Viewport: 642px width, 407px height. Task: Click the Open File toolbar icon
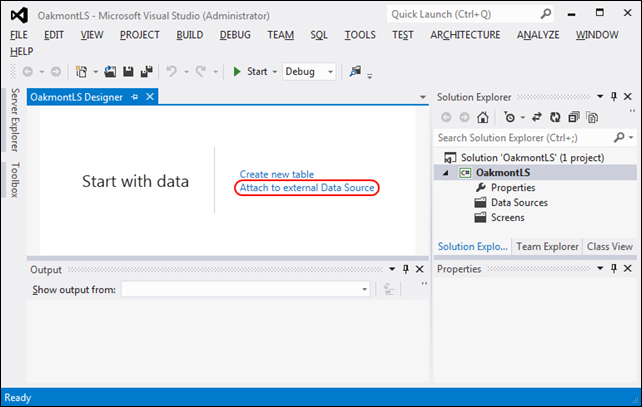[110, 72]
